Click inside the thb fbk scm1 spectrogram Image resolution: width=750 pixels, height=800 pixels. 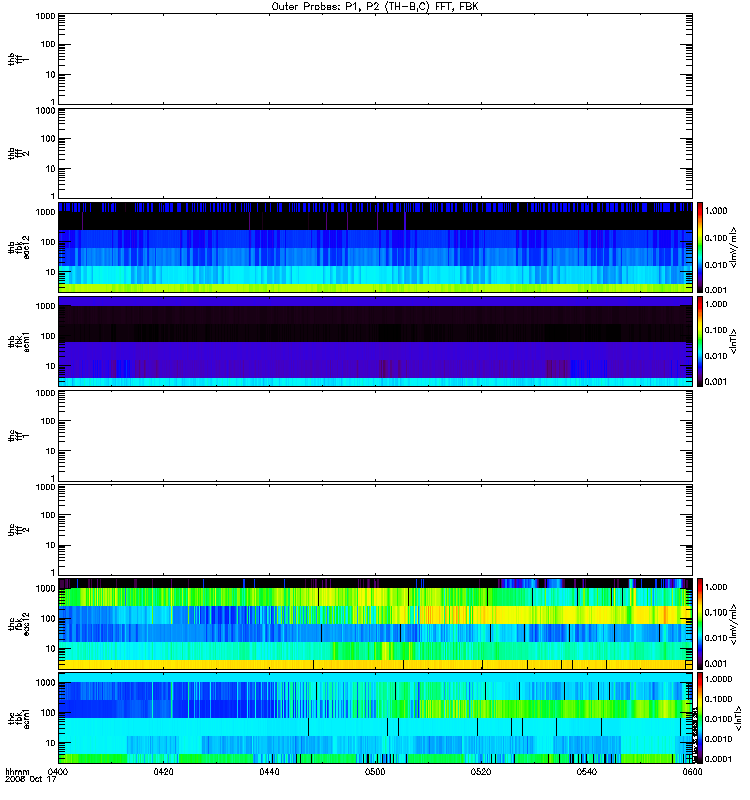click(375, 341)
